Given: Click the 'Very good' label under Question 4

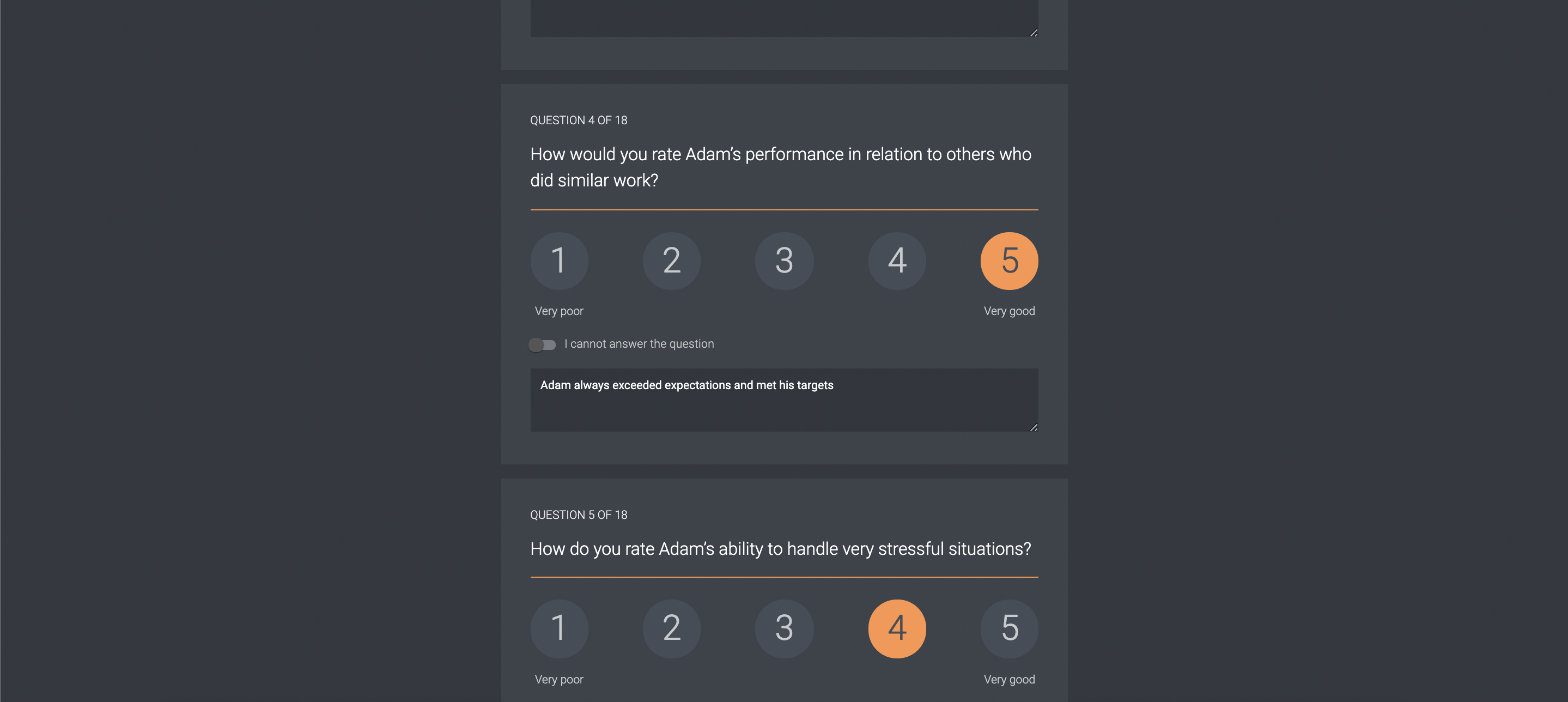Looking at the screenshot, I should tap(1009, 311).
